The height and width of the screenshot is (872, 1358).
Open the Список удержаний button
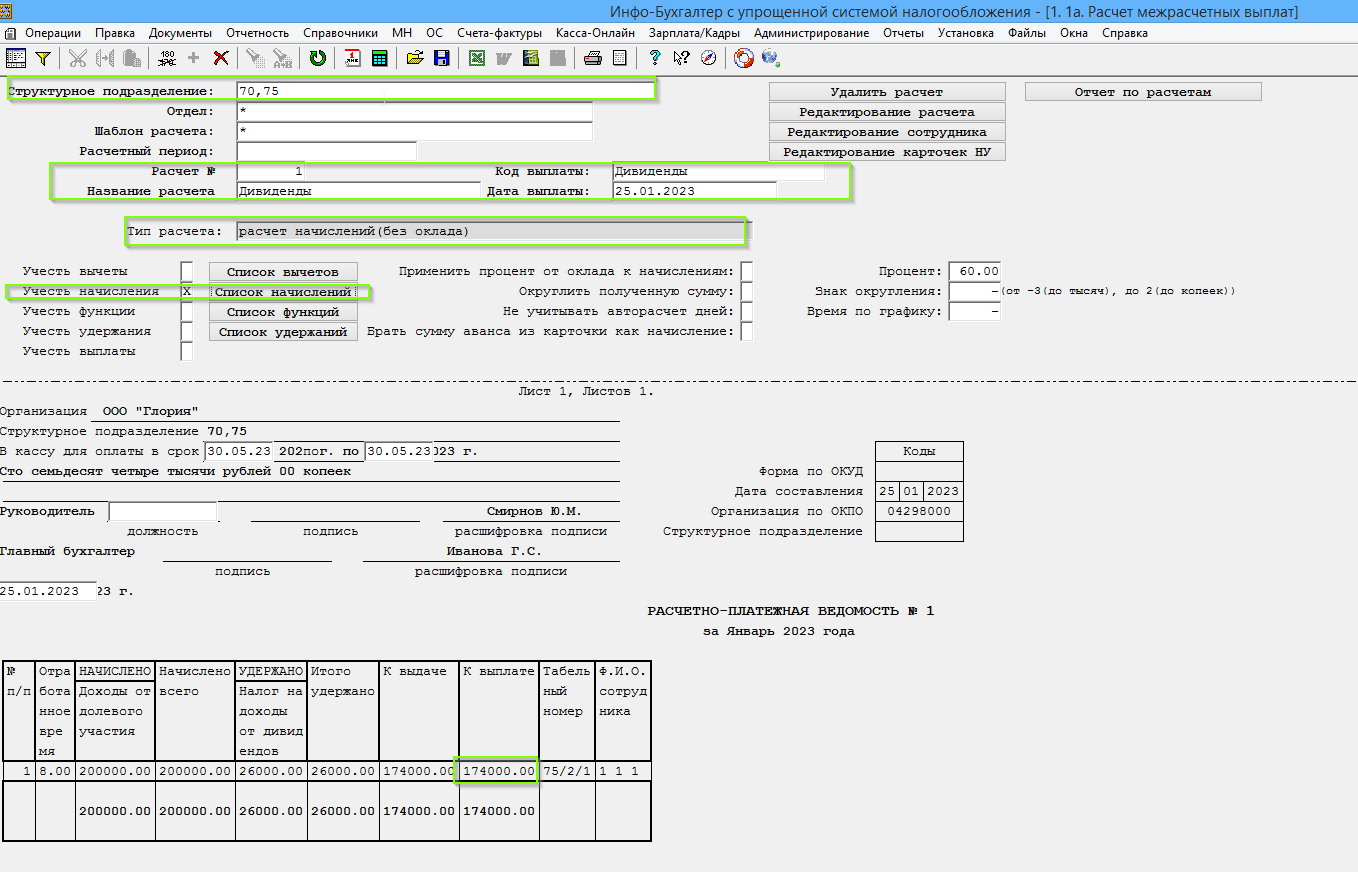(x=284, y=332)
